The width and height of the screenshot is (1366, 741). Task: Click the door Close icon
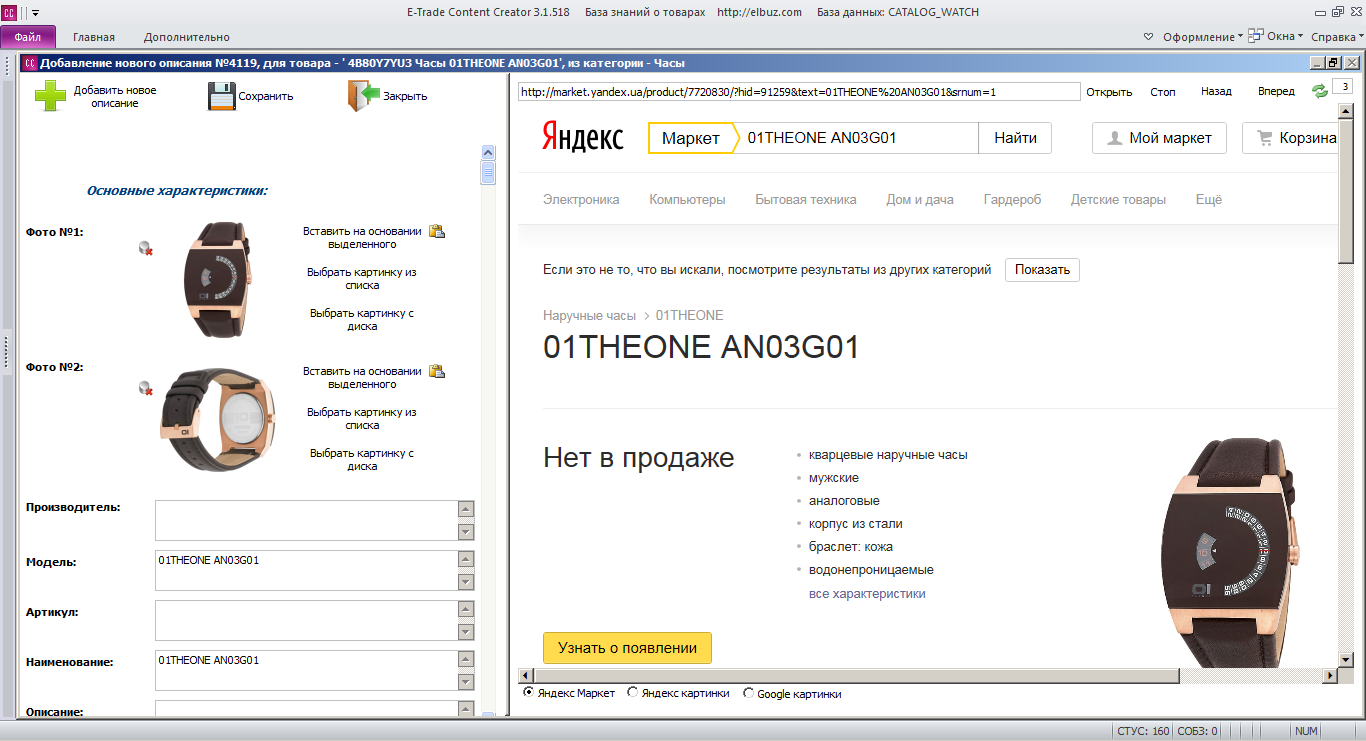click(x=364, y=96)
